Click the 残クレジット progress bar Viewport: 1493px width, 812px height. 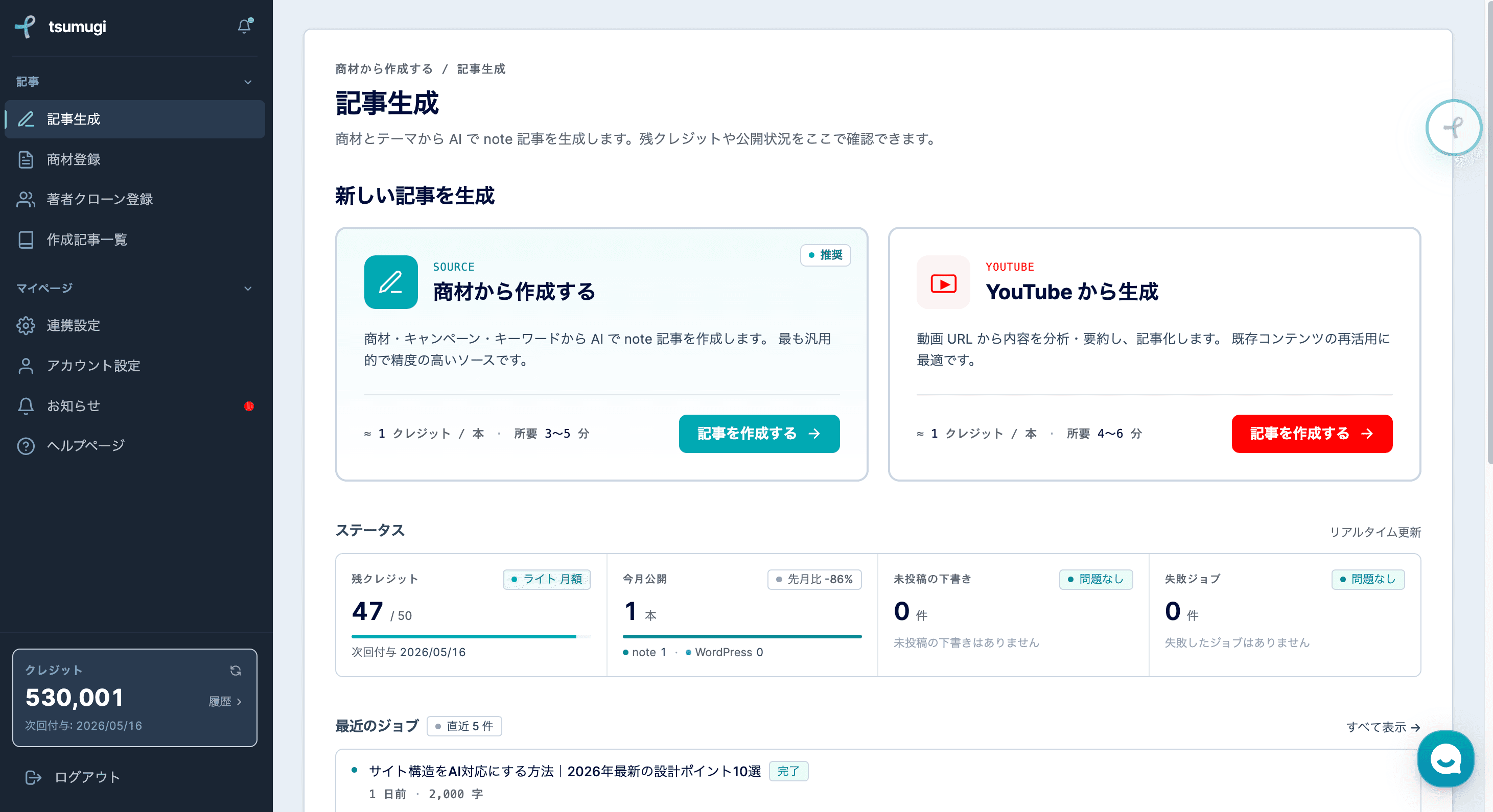pos(471,636)
